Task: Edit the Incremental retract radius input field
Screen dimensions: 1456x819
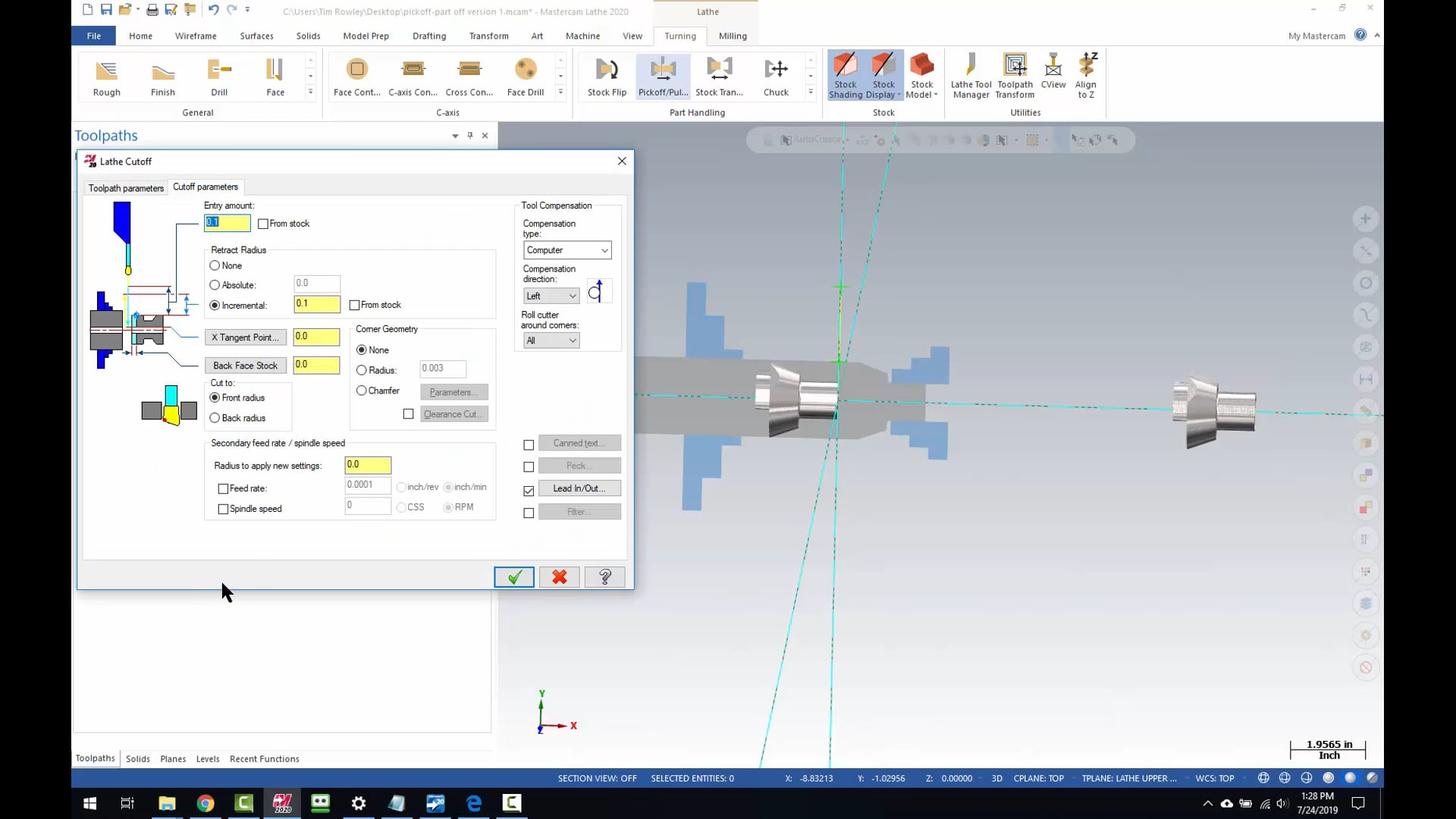Action: click(x=316, y=304)
